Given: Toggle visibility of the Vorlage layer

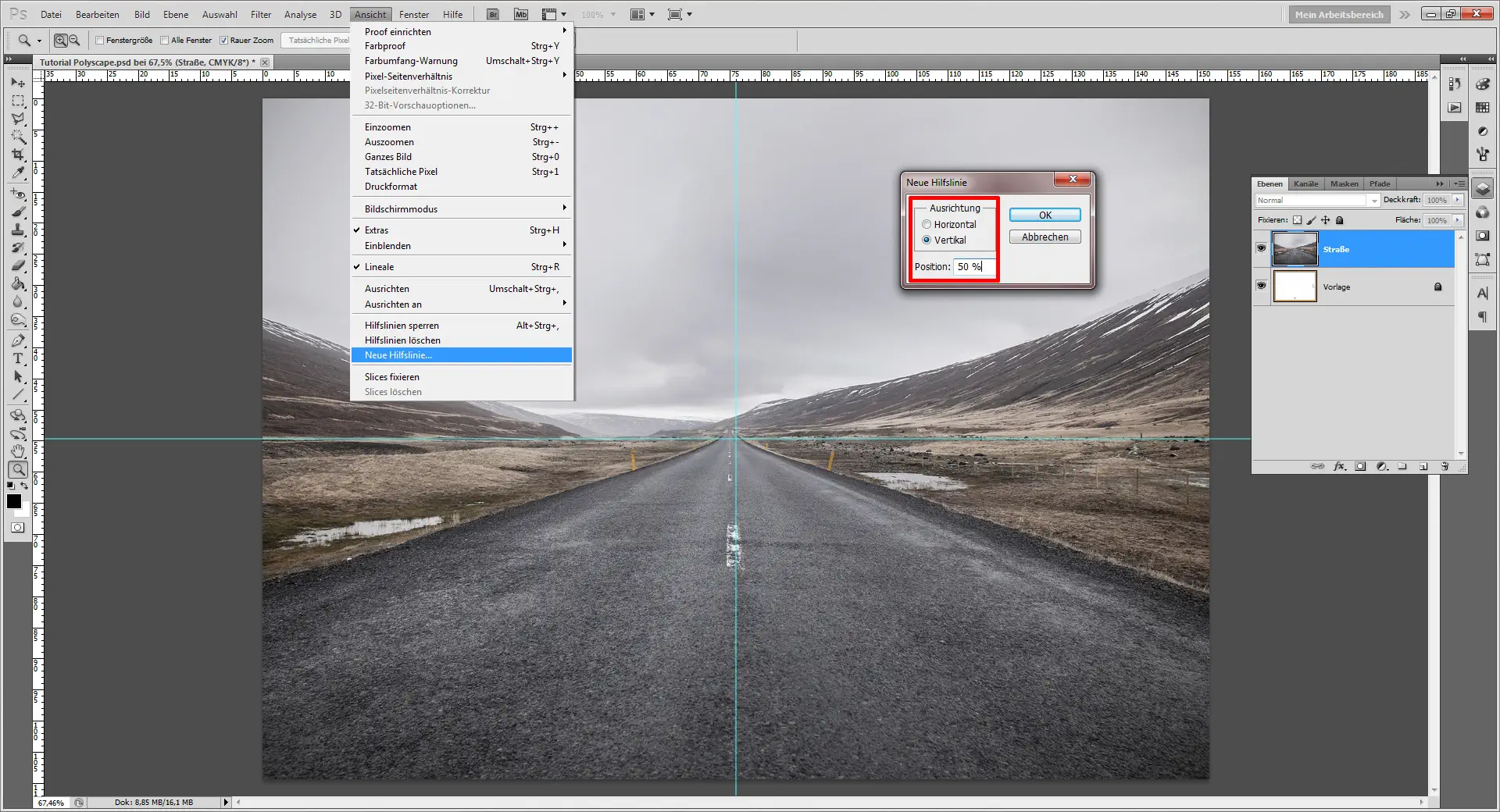Looking at the screenshot, I should (x=1261, y=287).
